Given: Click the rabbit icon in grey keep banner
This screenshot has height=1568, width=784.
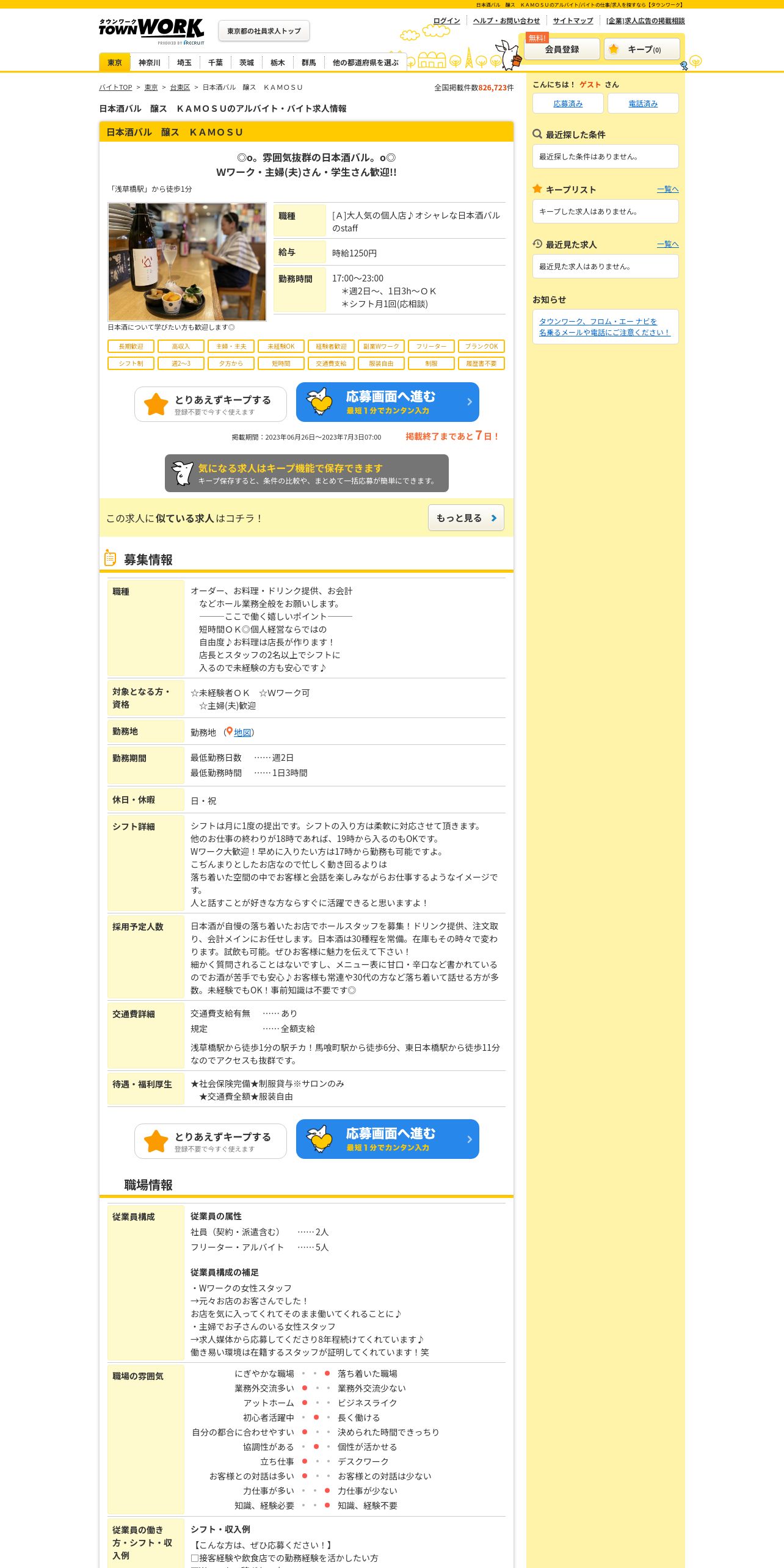Looking at the screenshot, I should [182, 473].
